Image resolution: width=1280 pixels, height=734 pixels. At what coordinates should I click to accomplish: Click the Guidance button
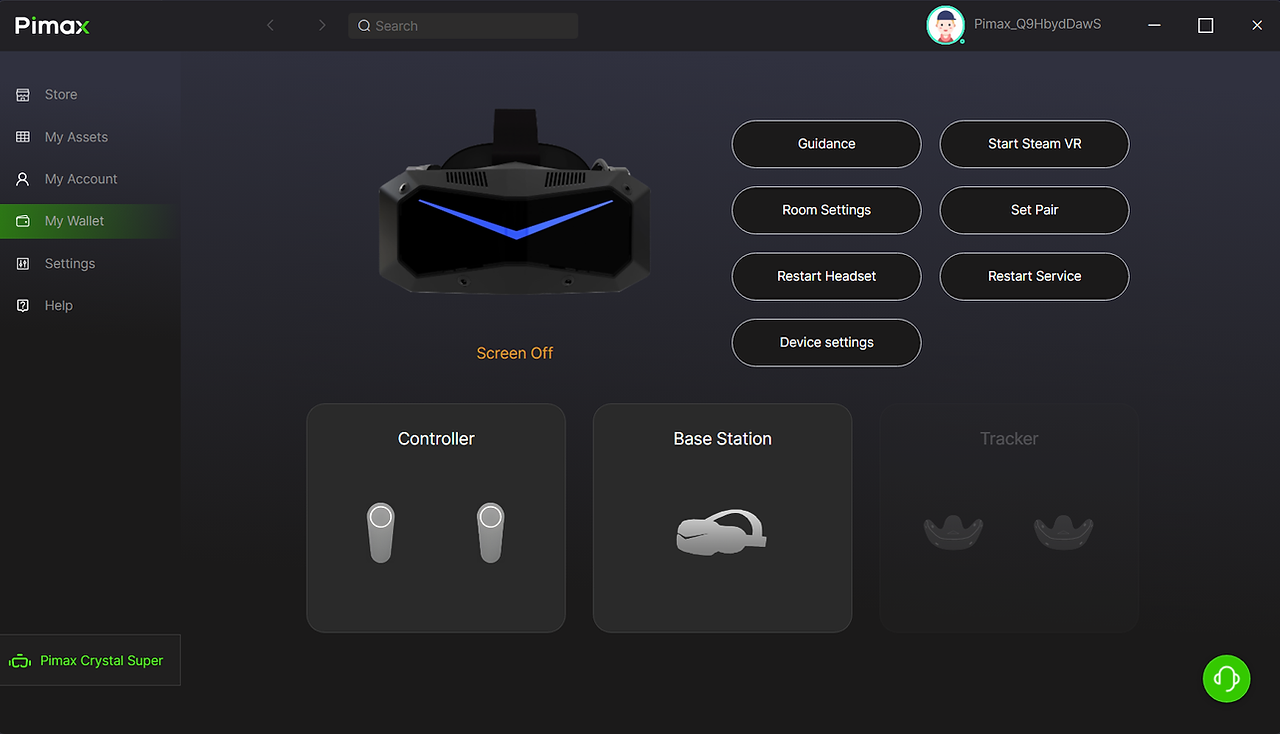pyautogui.click(x=826, y=144)
